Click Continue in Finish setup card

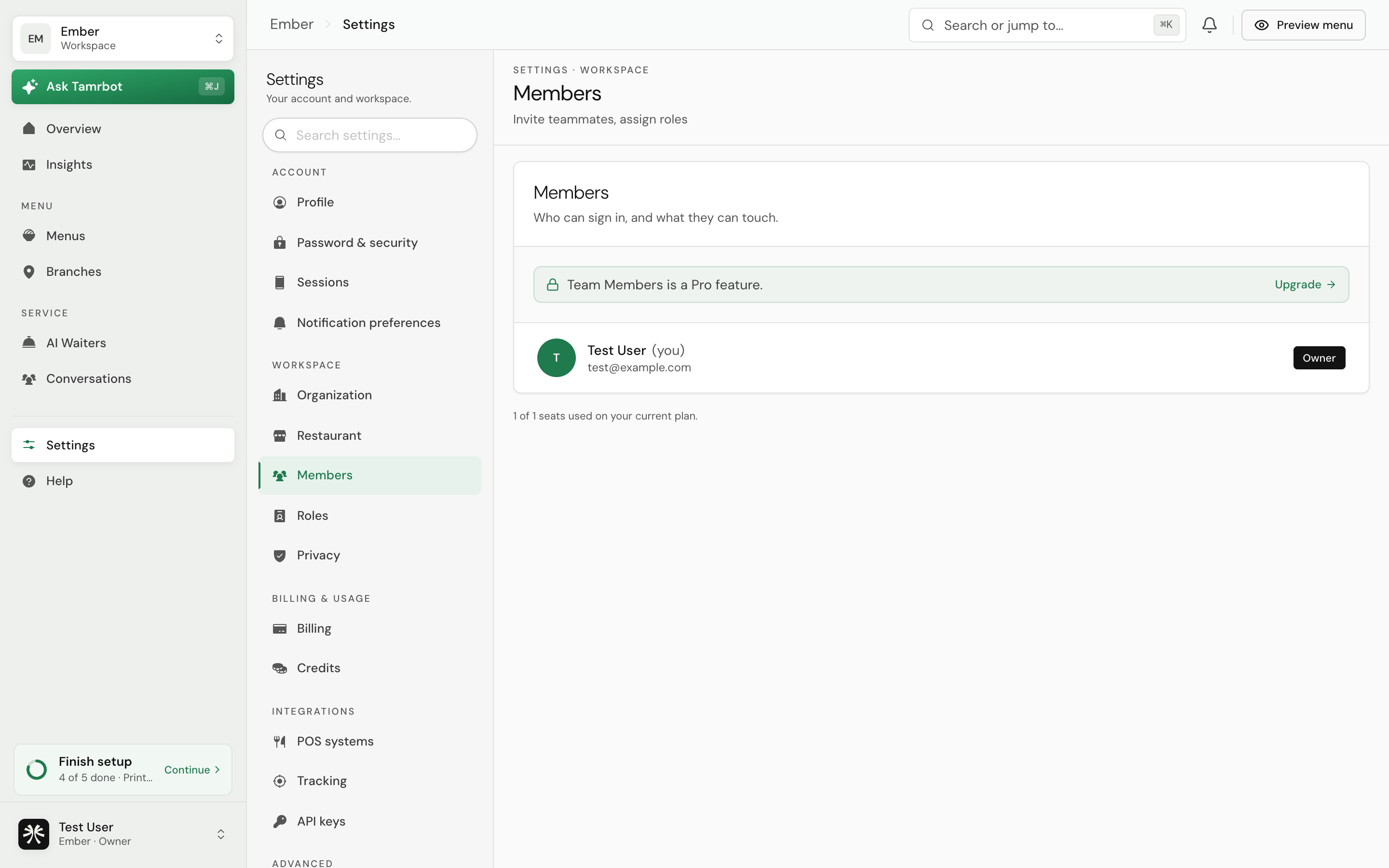coord(192,770)
